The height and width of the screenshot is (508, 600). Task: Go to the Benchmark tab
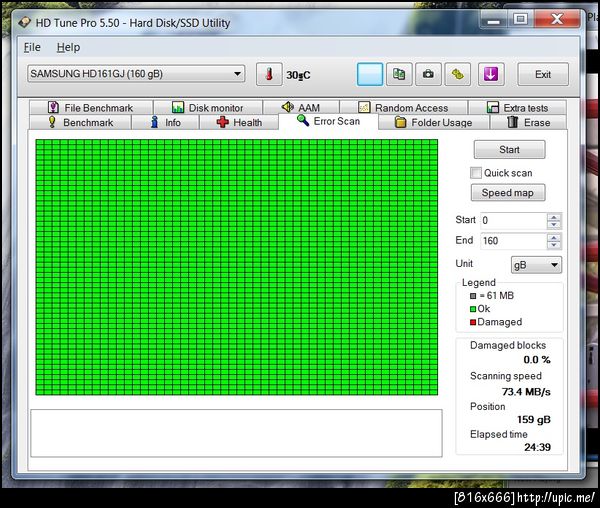point(80,122)
